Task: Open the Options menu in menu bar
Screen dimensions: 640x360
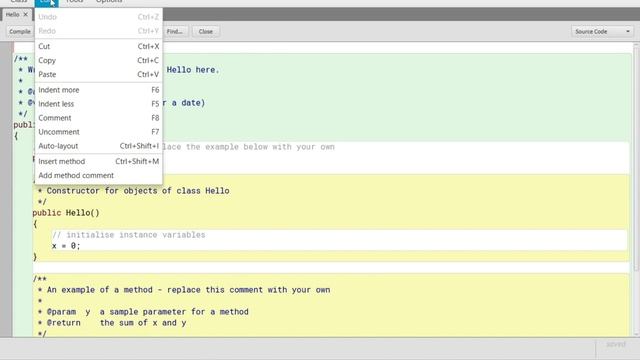Action: [109, 2]
